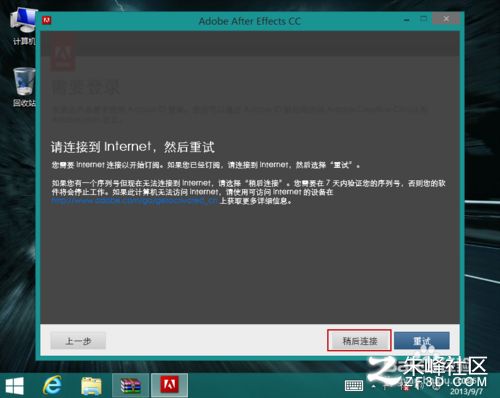Close the Adobe After Effects CC installer window
500x398 pixels.
[446, 19]
